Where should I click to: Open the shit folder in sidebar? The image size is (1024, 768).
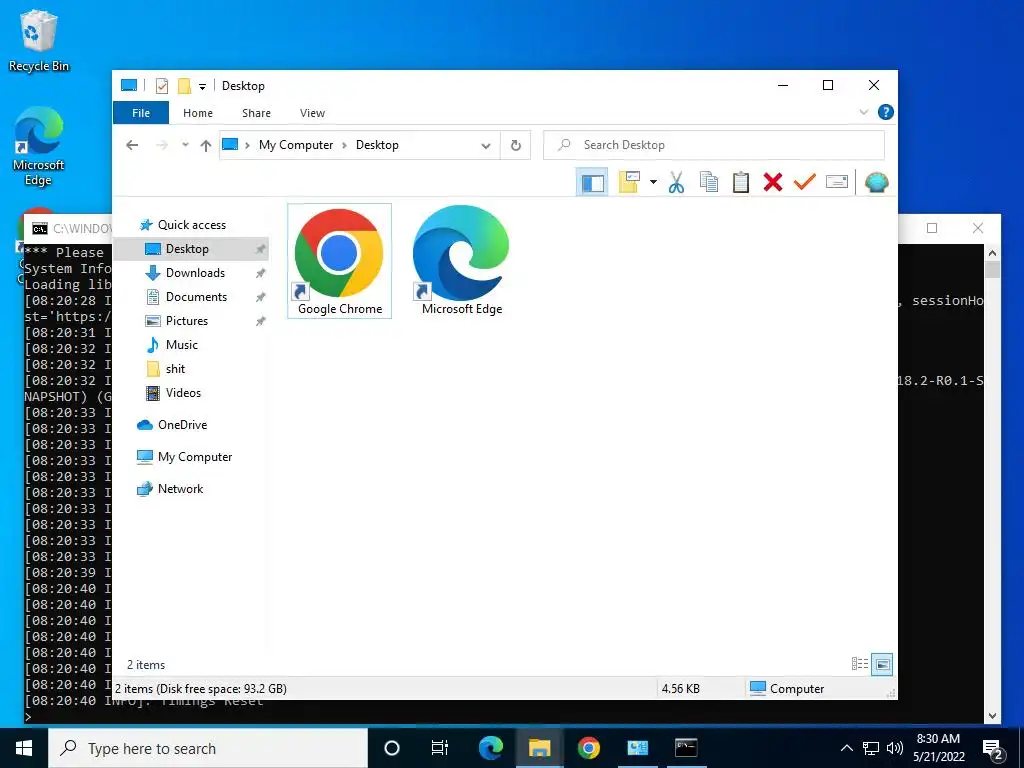point(166,369)
